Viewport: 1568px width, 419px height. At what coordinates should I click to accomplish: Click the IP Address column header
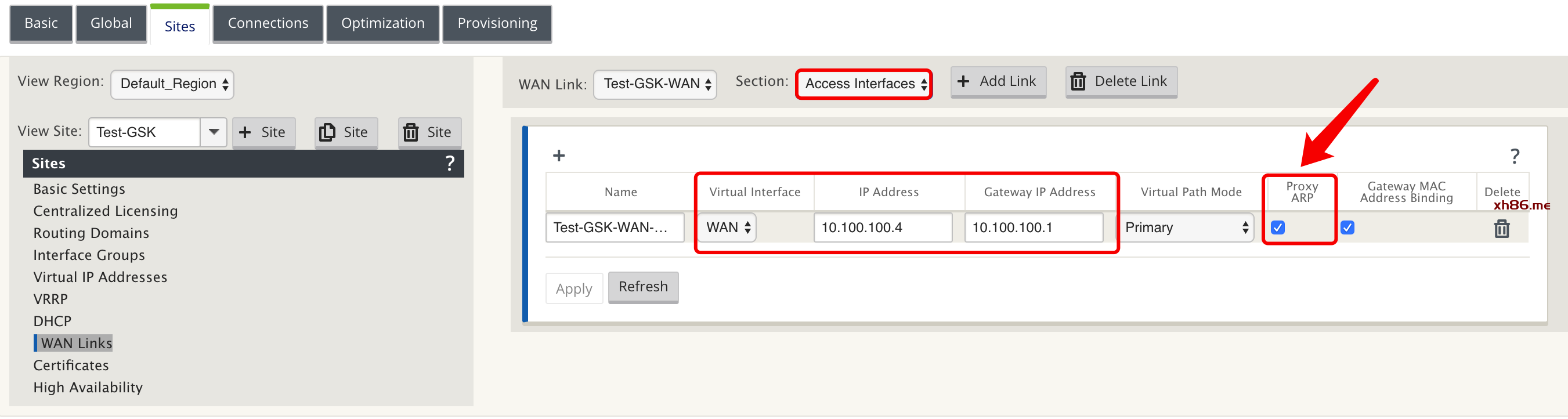tap(888, 193)
